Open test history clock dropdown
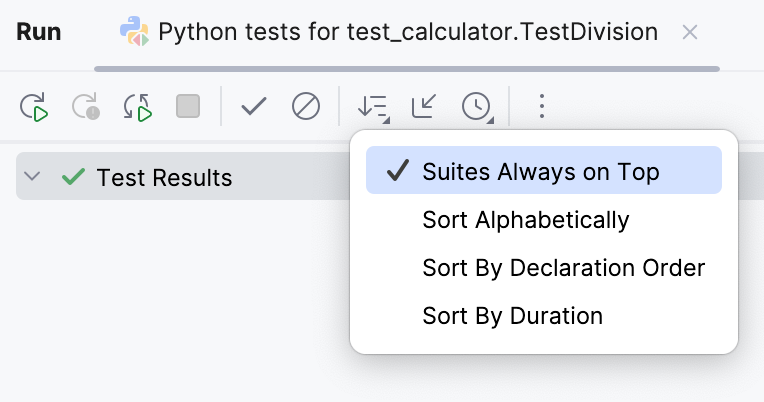Viewport: 764px width, 402px height. pos(476,106)
